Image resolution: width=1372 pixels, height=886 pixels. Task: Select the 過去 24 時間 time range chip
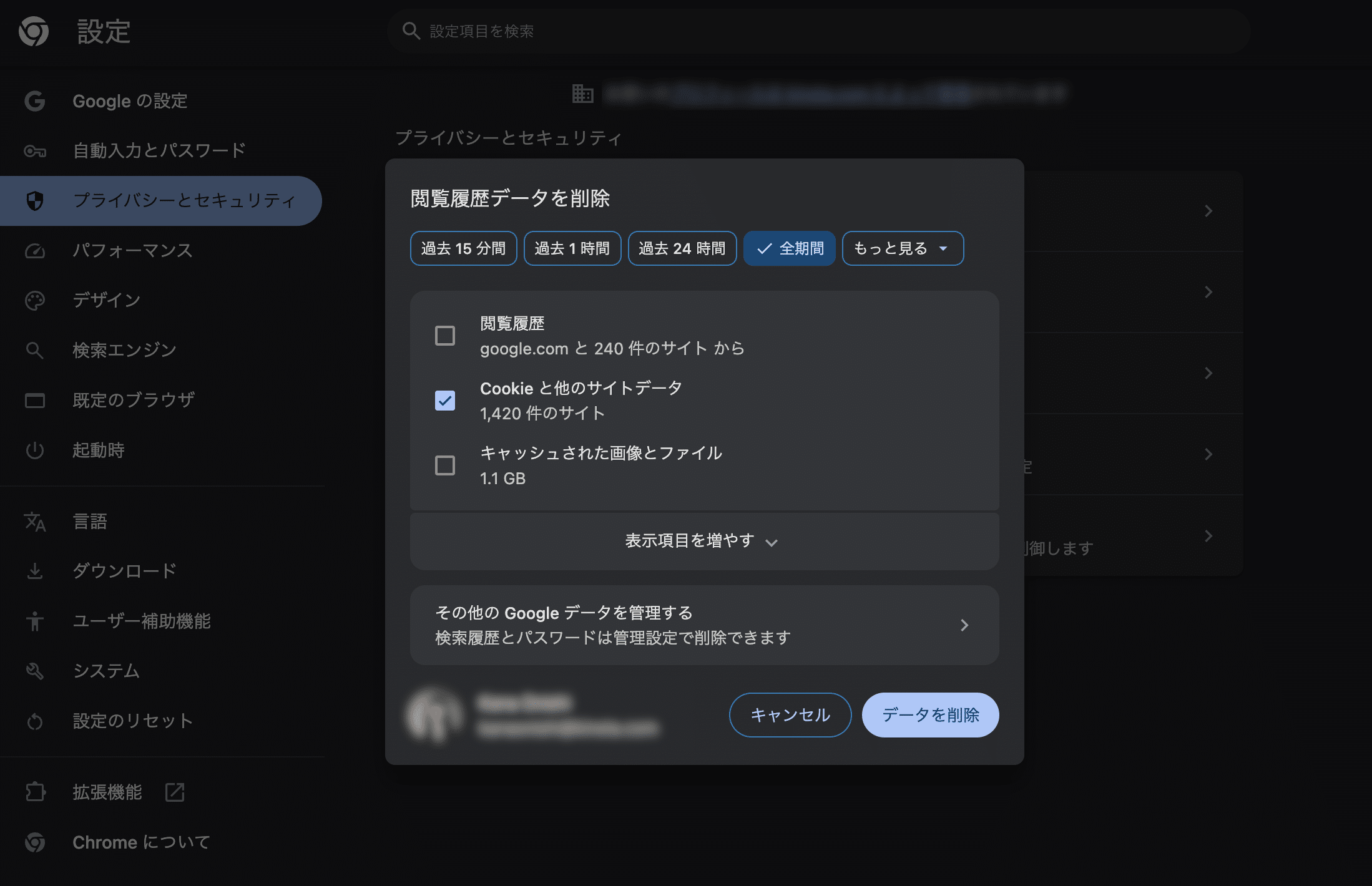tap(682, 248)
